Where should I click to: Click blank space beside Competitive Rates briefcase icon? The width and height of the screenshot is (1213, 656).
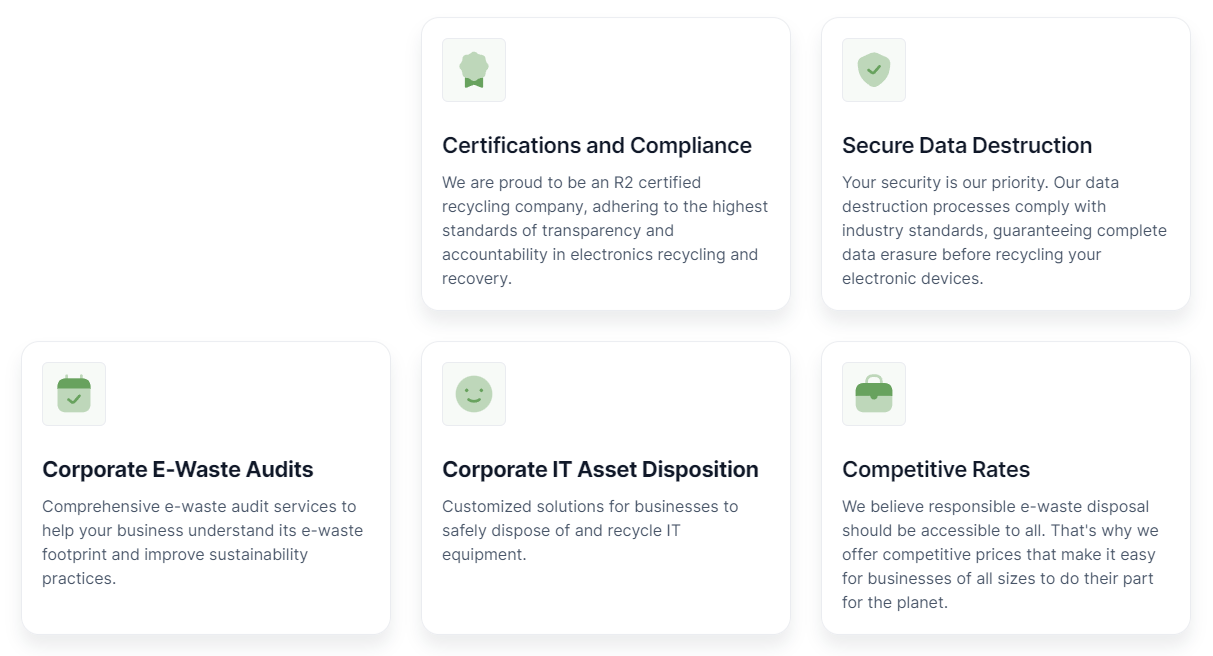click(x=1040, y=394)
